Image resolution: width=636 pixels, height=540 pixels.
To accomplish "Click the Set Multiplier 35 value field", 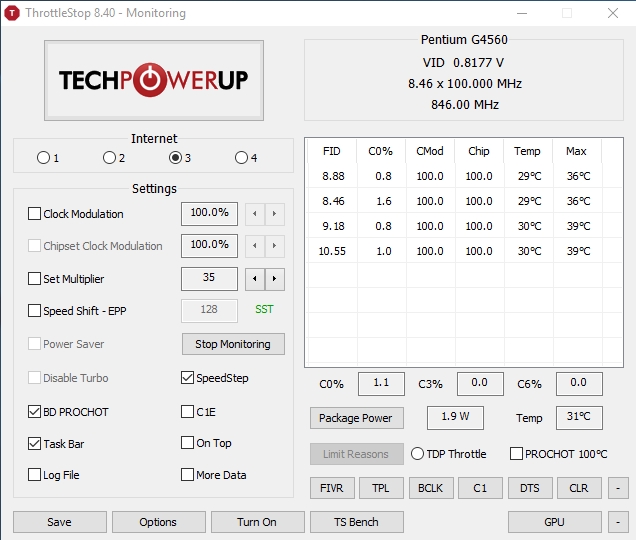I will [x=209, y=278].
